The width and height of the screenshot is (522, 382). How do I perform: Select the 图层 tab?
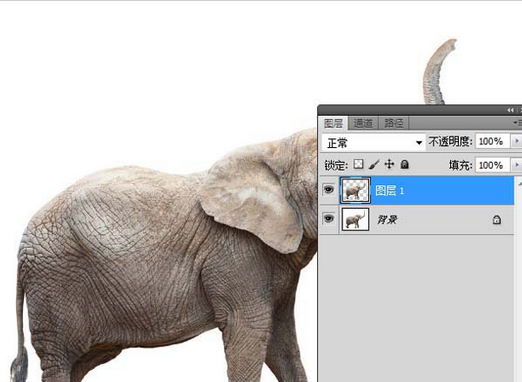tap(333, 123)
